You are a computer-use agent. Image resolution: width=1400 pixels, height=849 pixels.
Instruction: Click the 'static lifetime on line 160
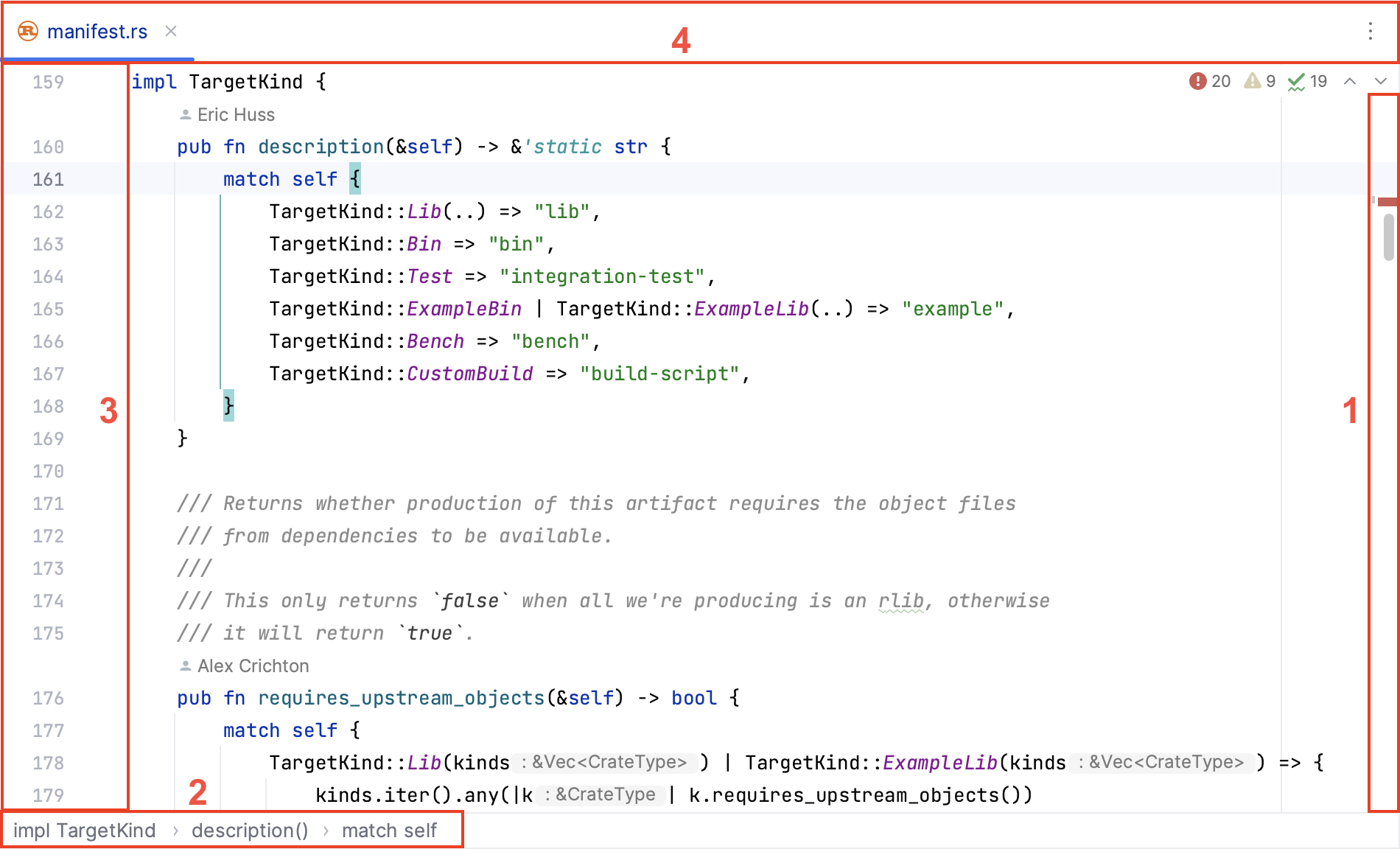[x=563, y=147]
